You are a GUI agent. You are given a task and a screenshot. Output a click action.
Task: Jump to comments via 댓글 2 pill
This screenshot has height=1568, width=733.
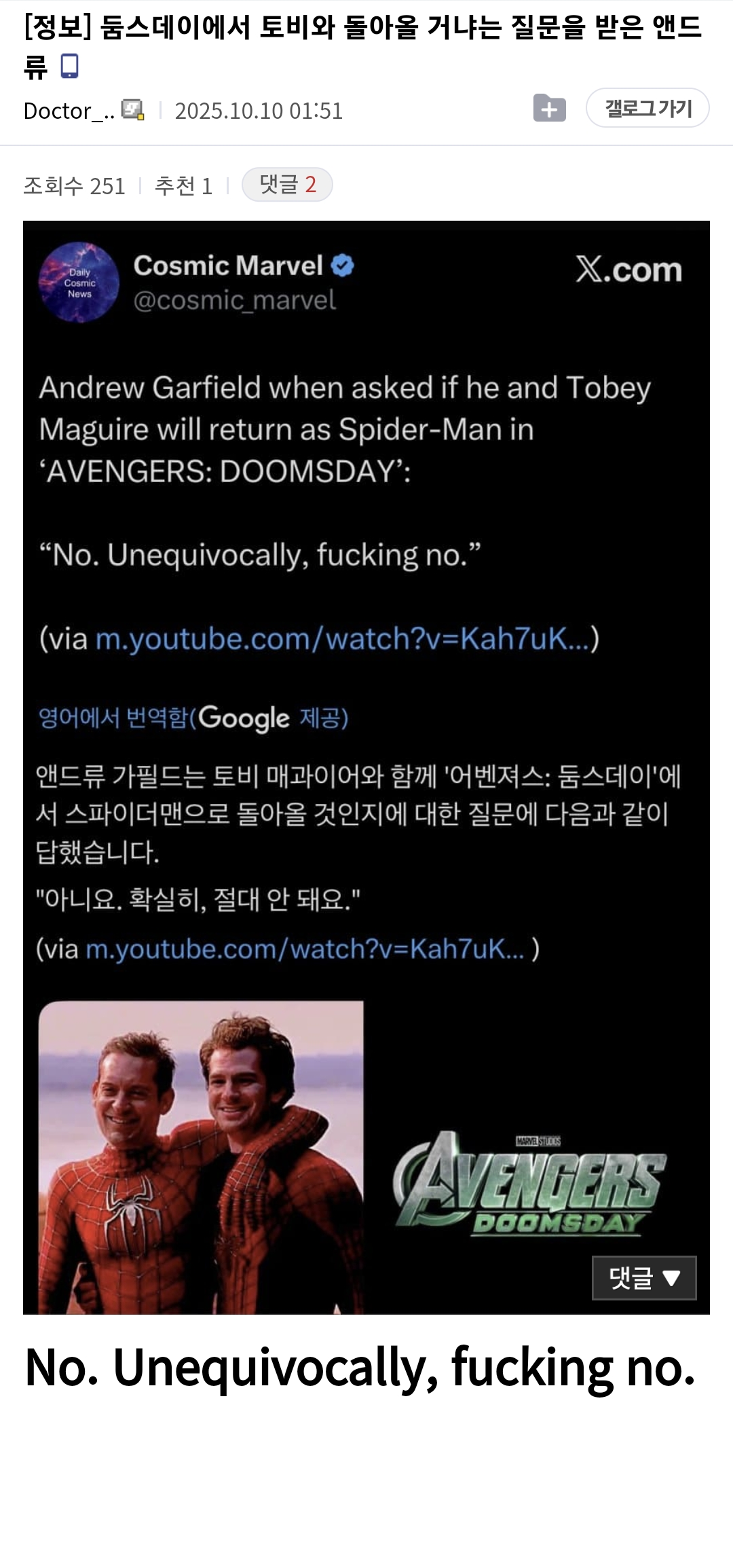coord(287,185)
